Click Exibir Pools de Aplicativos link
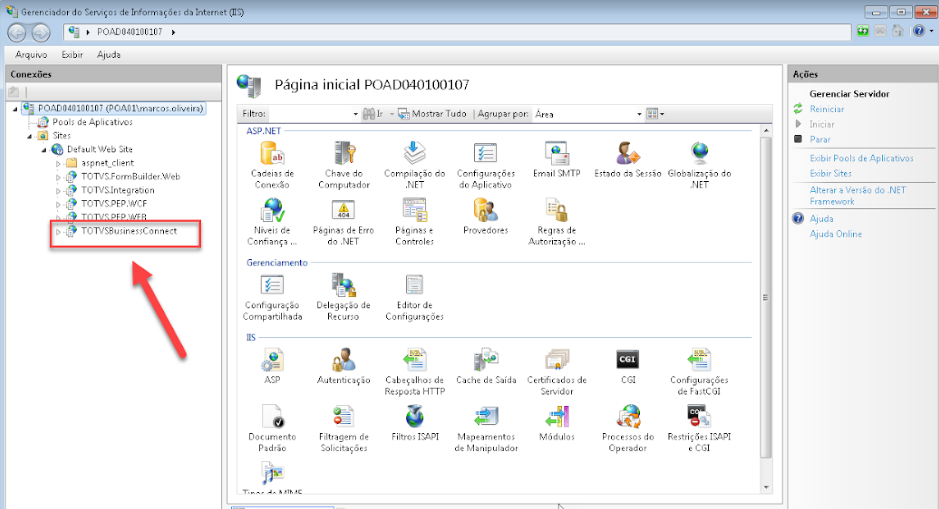 tap(861, 158)
